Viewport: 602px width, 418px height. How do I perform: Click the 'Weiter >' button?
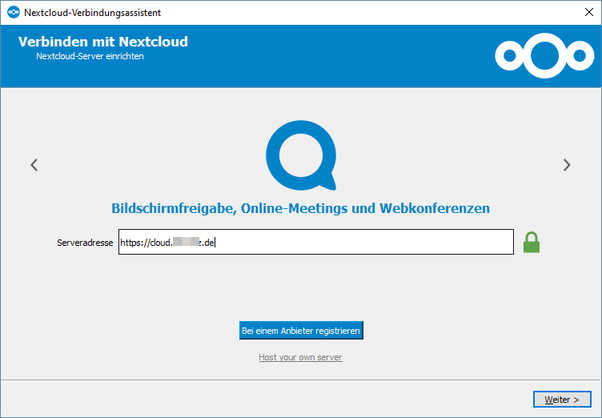coord(562,399)
